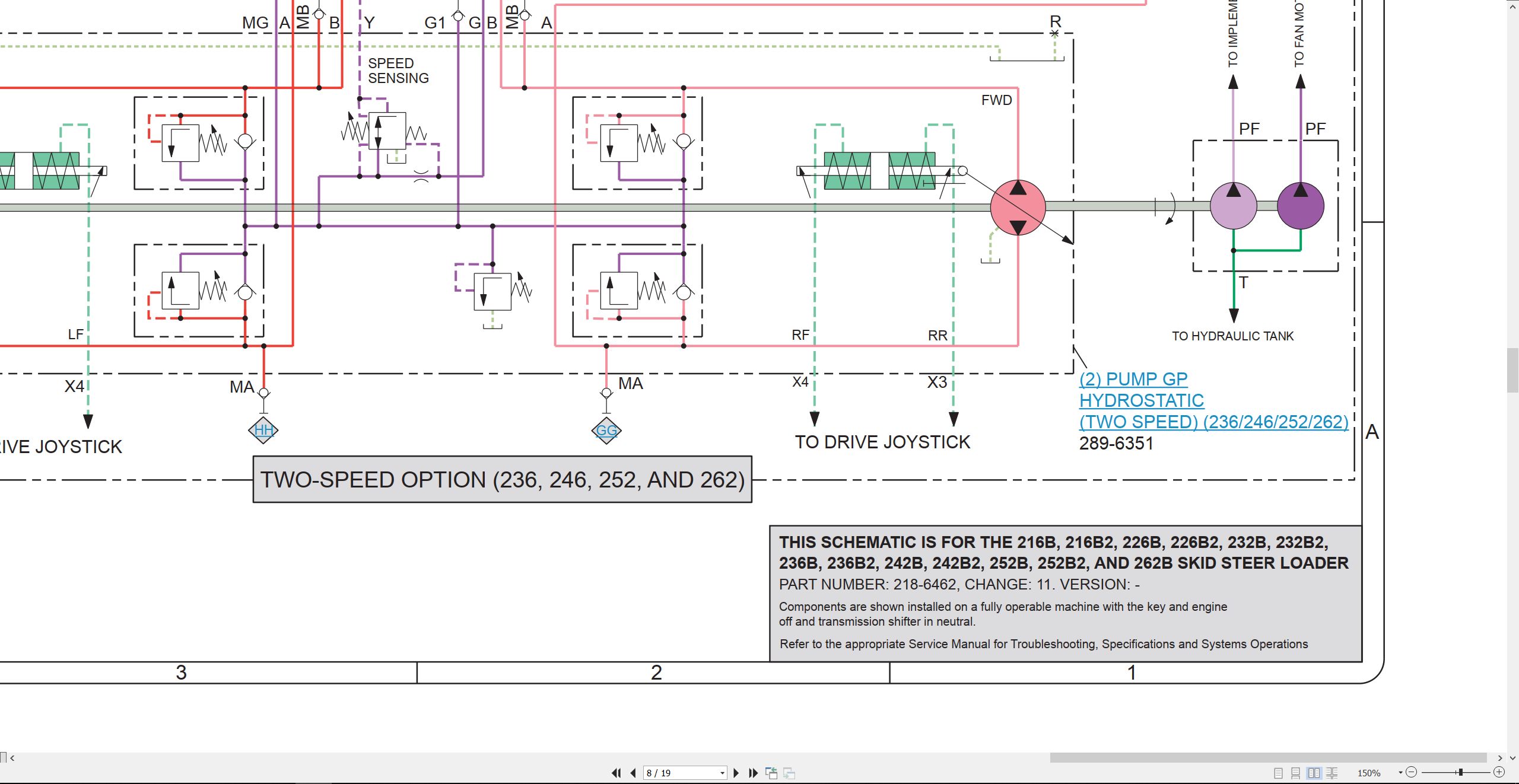This screenshot has width=1519, height=784.
Task: Click the grid column number 2
Action: click(656, 673)
